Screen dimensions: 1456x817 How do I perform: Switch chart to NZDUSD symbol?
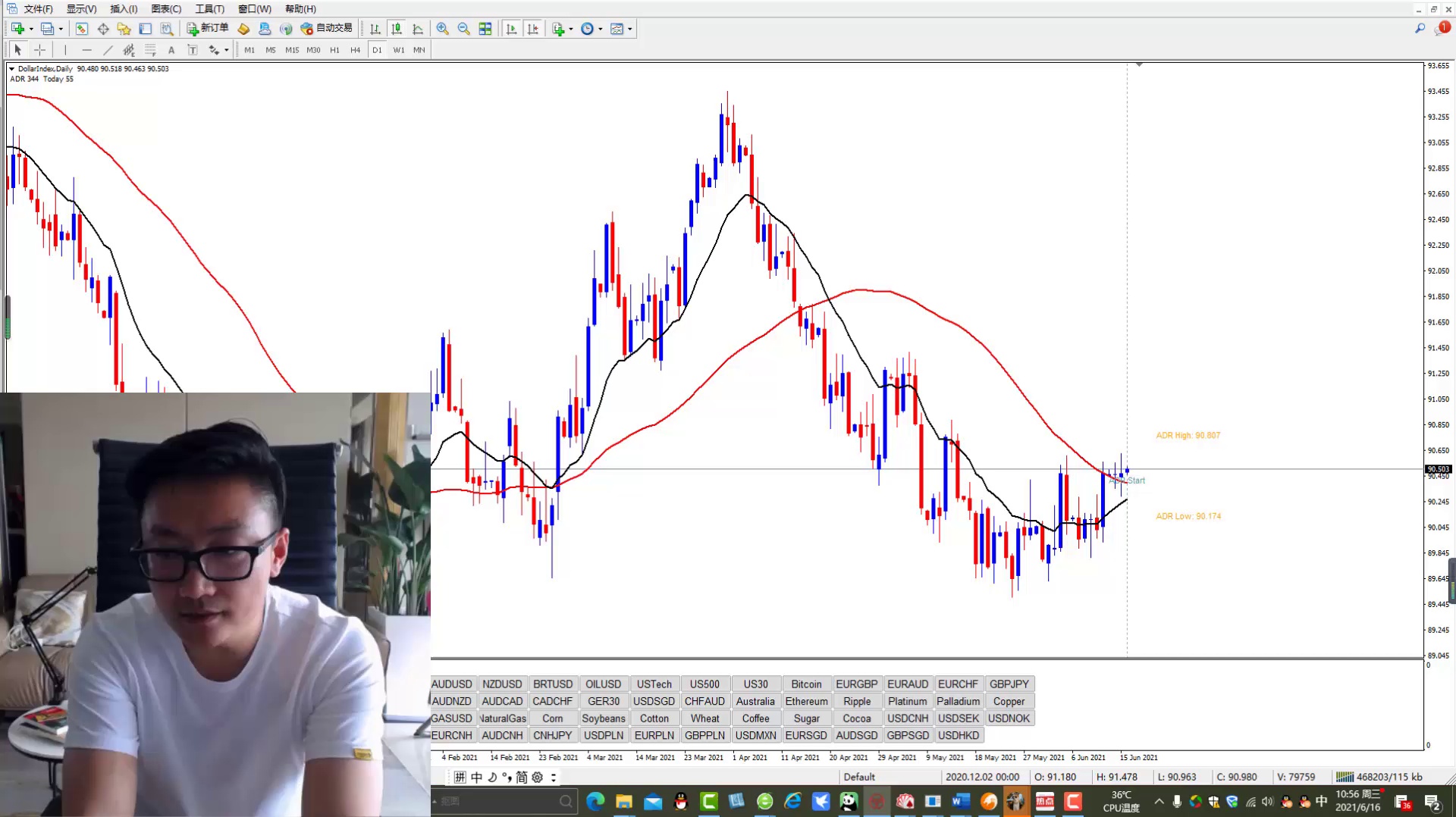coord(502,684)
